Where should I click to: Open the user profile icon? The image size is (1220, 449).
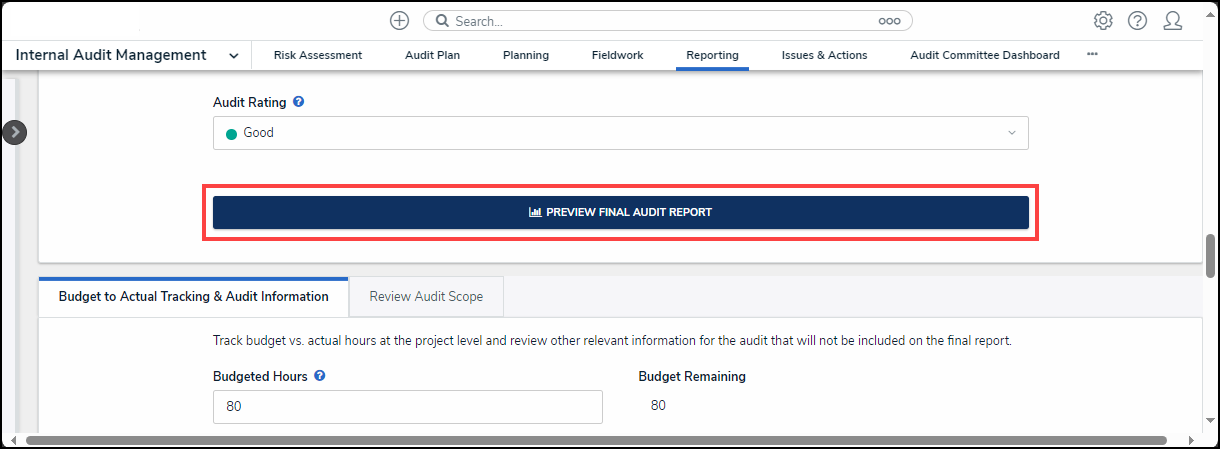click(1173, 21)
